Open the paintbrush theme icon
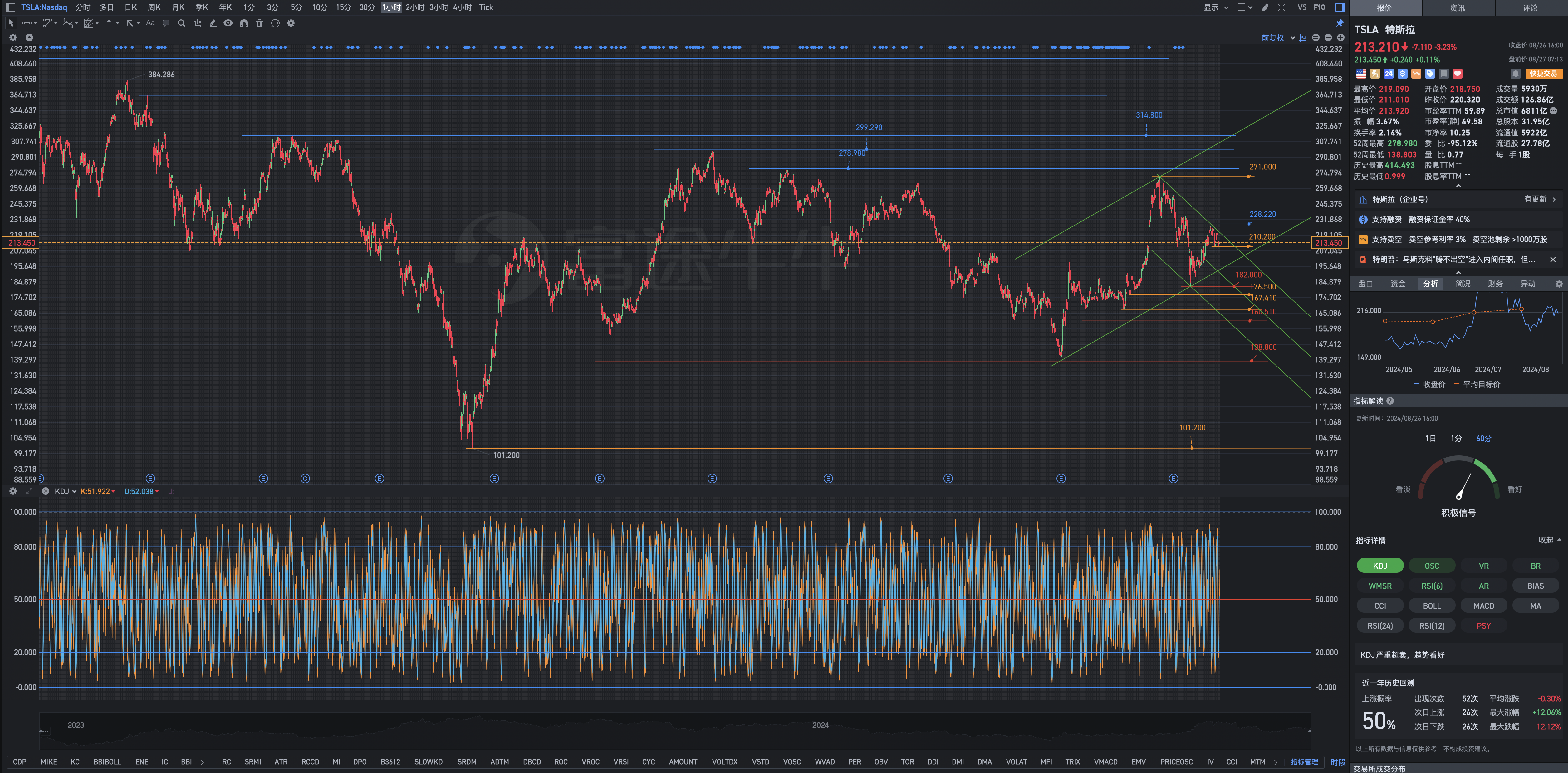1568x773 pixels. tap(1264, 7)
